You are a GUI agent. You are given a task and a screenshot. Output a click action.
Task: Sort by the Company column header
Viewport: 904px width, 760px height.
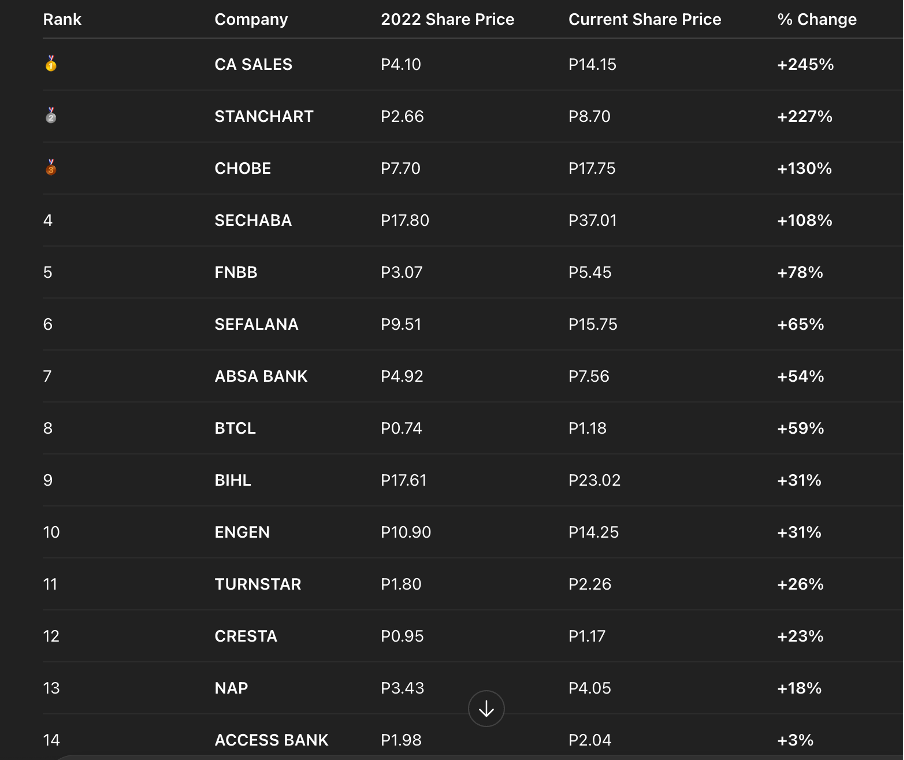tap(250, 19)
